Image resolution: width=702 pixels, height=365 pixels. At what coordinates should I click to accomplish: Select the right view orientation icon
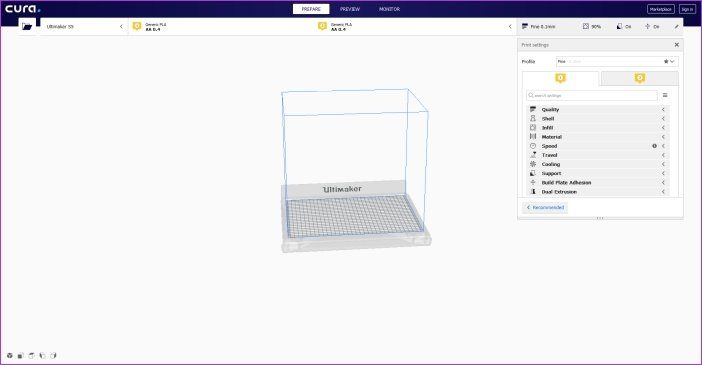pos(53,356)
